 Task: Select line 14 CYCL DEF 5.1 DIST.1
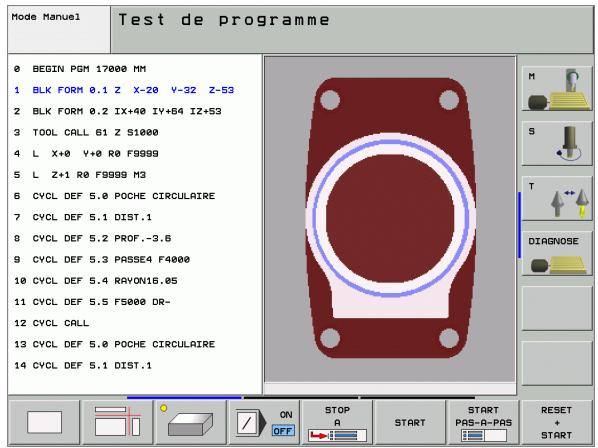pos(83,366)
